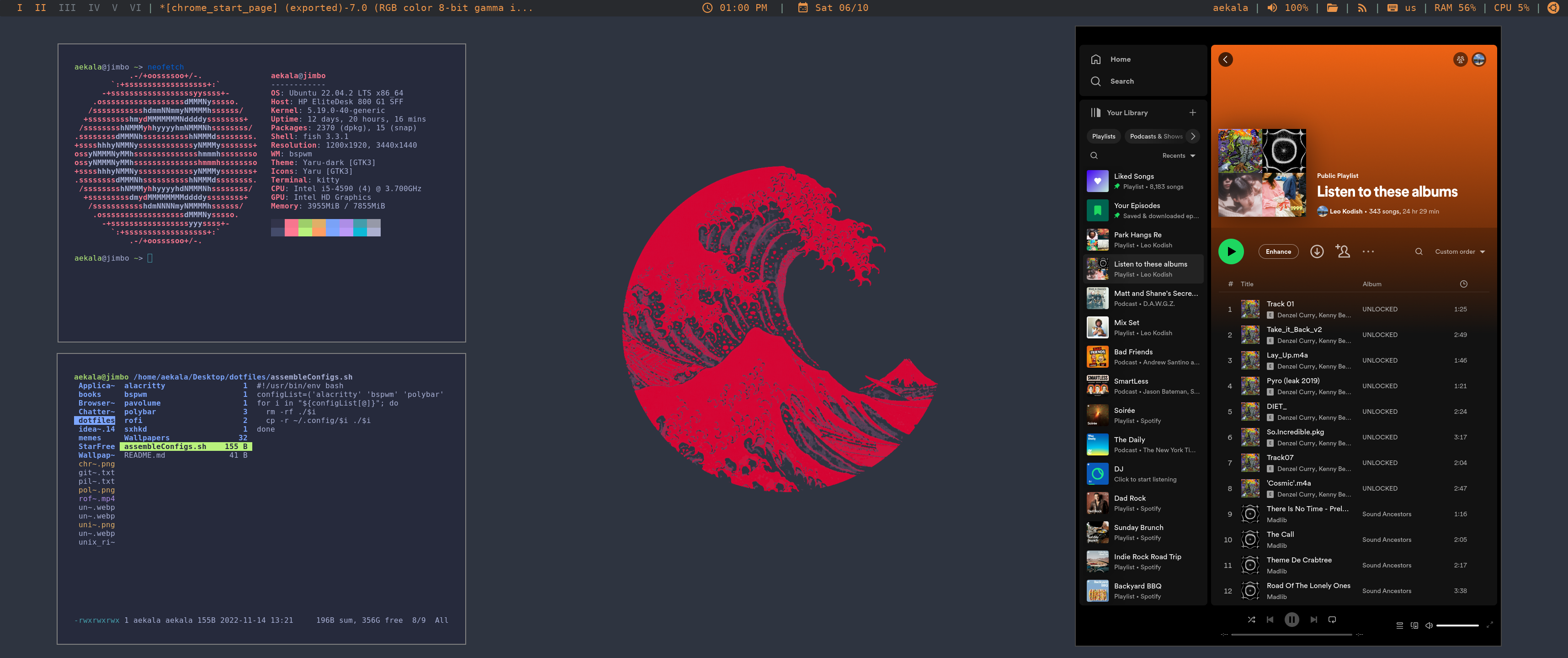Collapse Your Library sidebar
The width and height of the screenshot is (1568, 658).
pos(1119,112)
